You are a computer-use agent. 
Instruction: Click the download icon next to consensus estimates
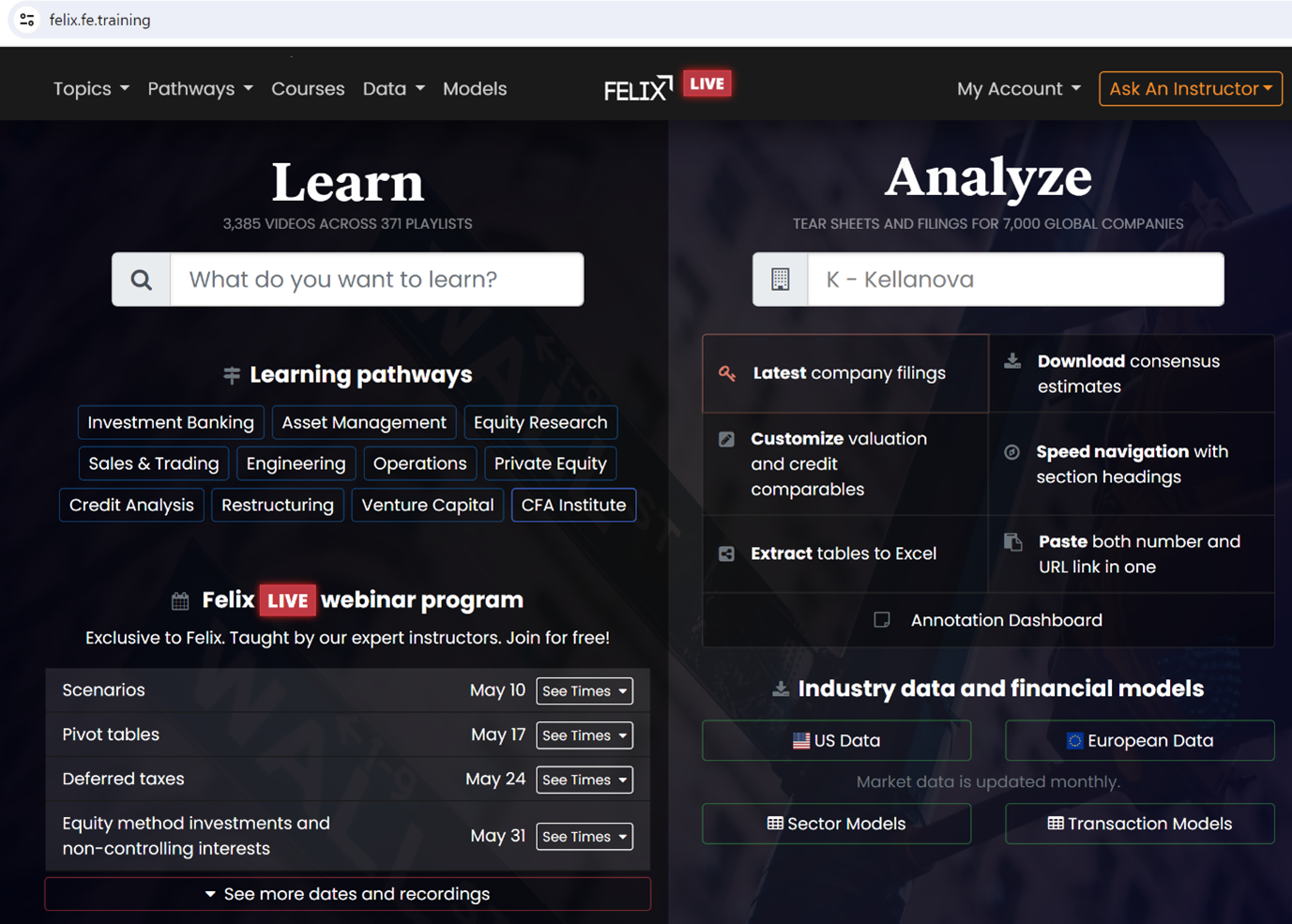(x=1012, y=361)
